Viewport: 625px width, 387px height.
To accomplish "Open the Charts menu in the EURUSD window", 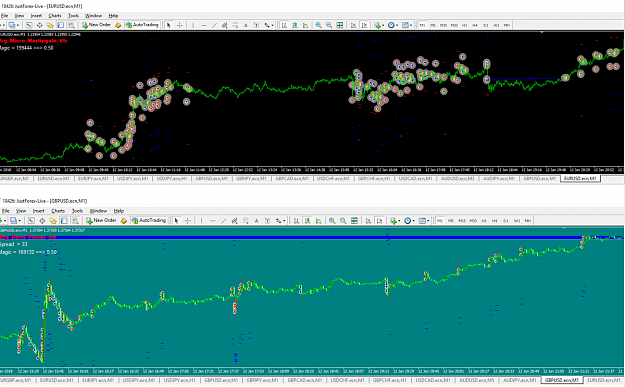I will (55, 16).
